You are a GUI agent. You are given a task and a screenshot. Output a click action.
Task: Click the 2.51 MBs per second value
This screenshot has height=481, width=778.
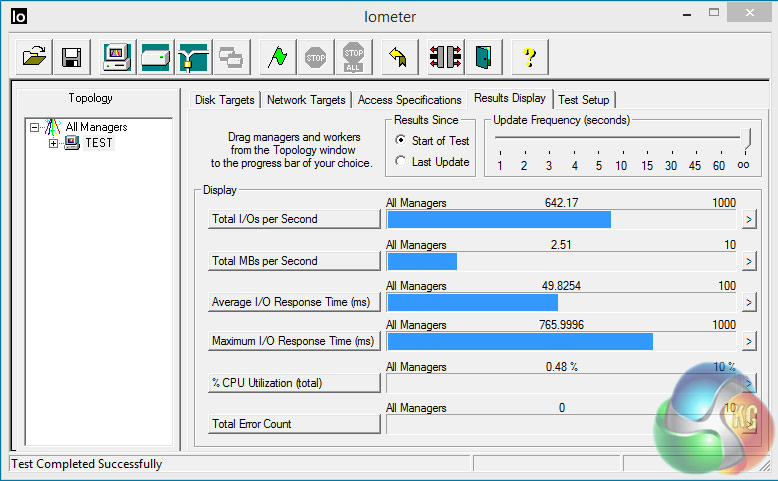[561, 245]
